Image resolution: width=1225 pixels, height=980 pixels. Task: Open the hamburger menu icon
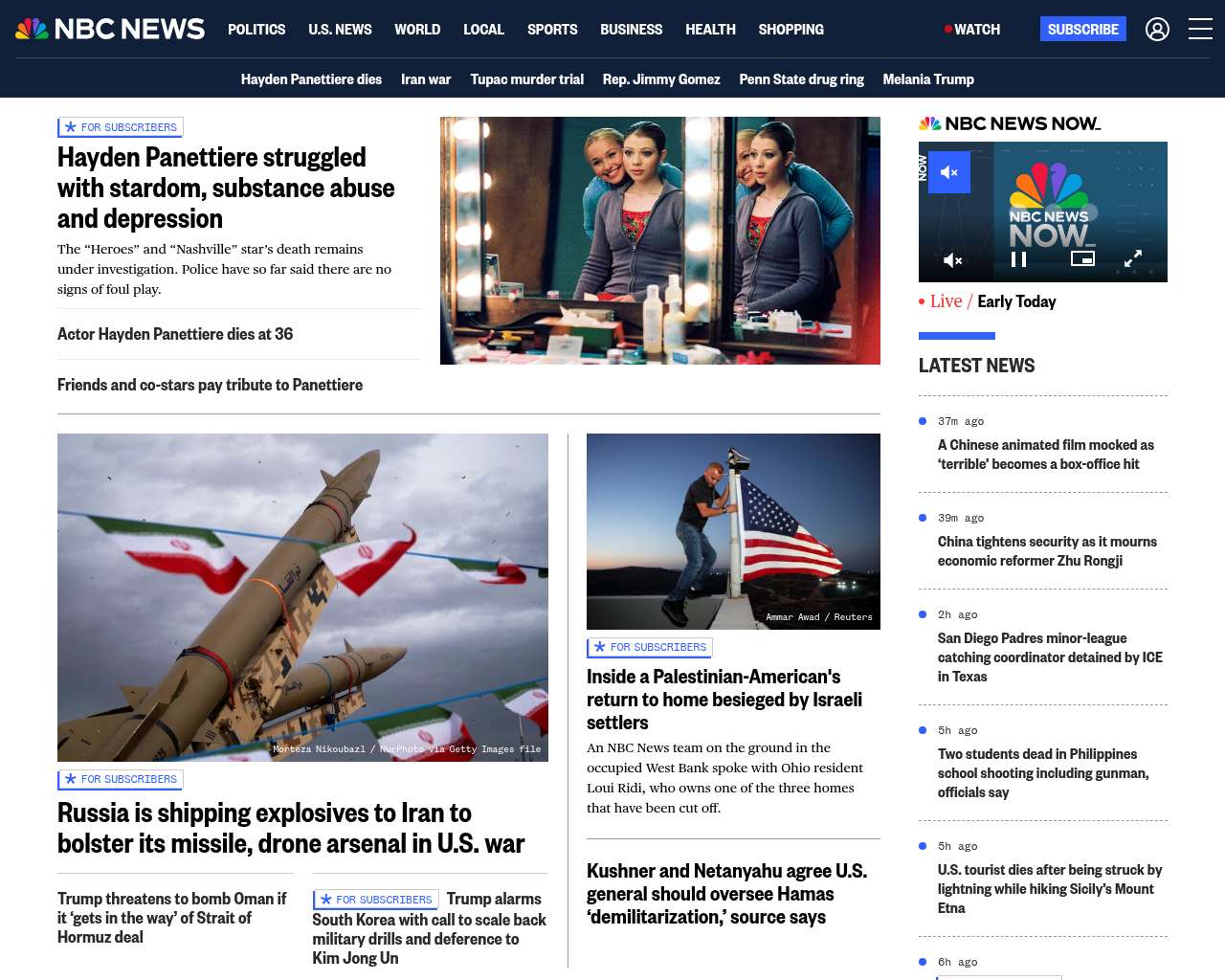pyautogui.click(x=1200, y=30)
